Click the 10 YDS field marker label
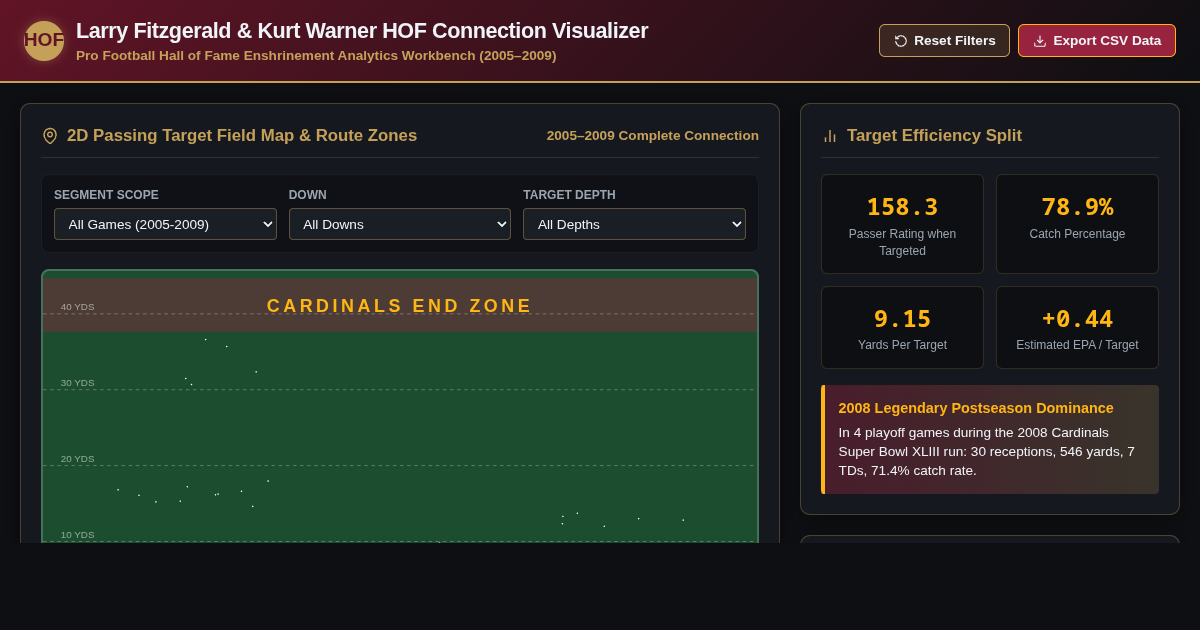 (x=77, y=535)
